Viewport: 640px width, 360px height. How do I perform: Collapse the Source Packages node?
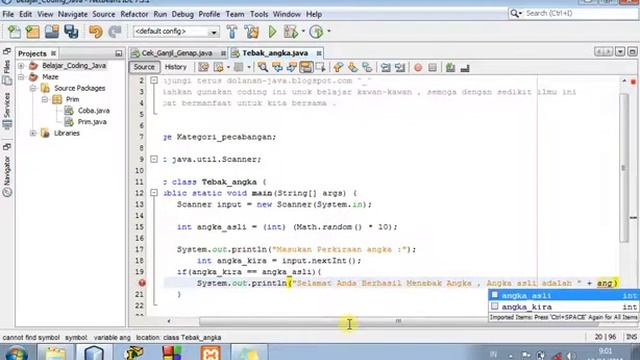(33, 88)
